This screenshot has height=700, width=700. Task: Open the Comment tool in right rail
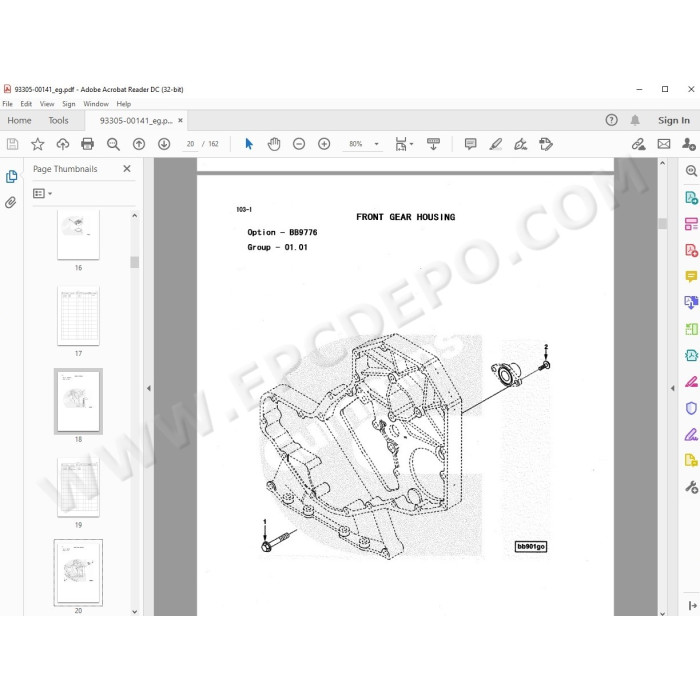tap(691, 276)
